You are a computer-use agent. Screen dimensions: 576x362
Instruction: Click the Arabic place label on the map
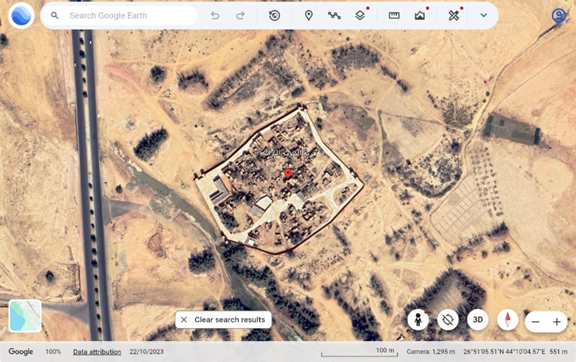point(288,153)
